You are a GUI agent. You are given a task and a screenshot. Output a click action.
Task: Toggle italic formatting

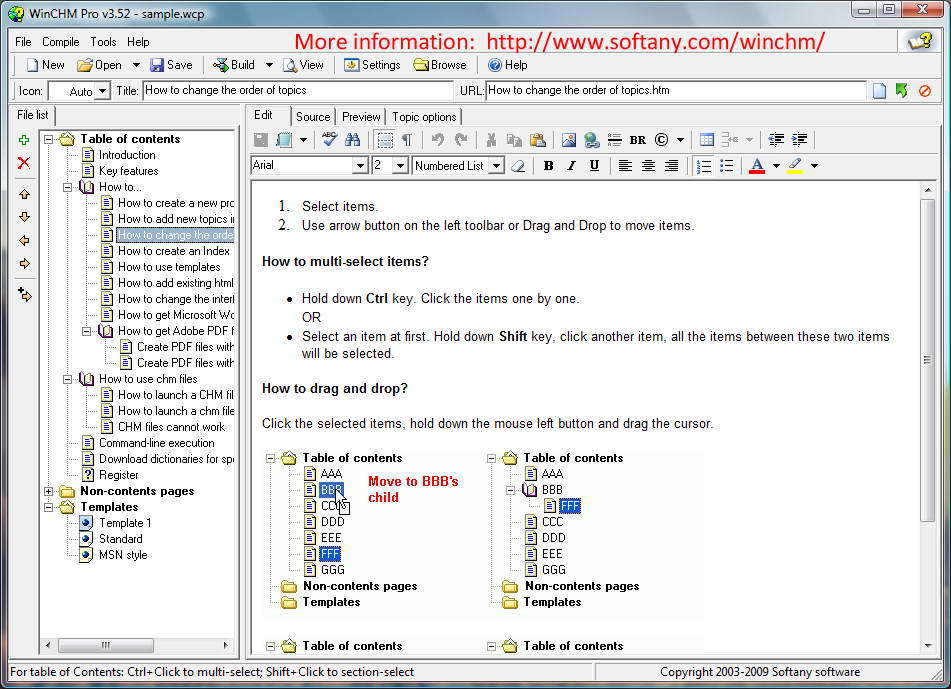[x=571, y=166]
